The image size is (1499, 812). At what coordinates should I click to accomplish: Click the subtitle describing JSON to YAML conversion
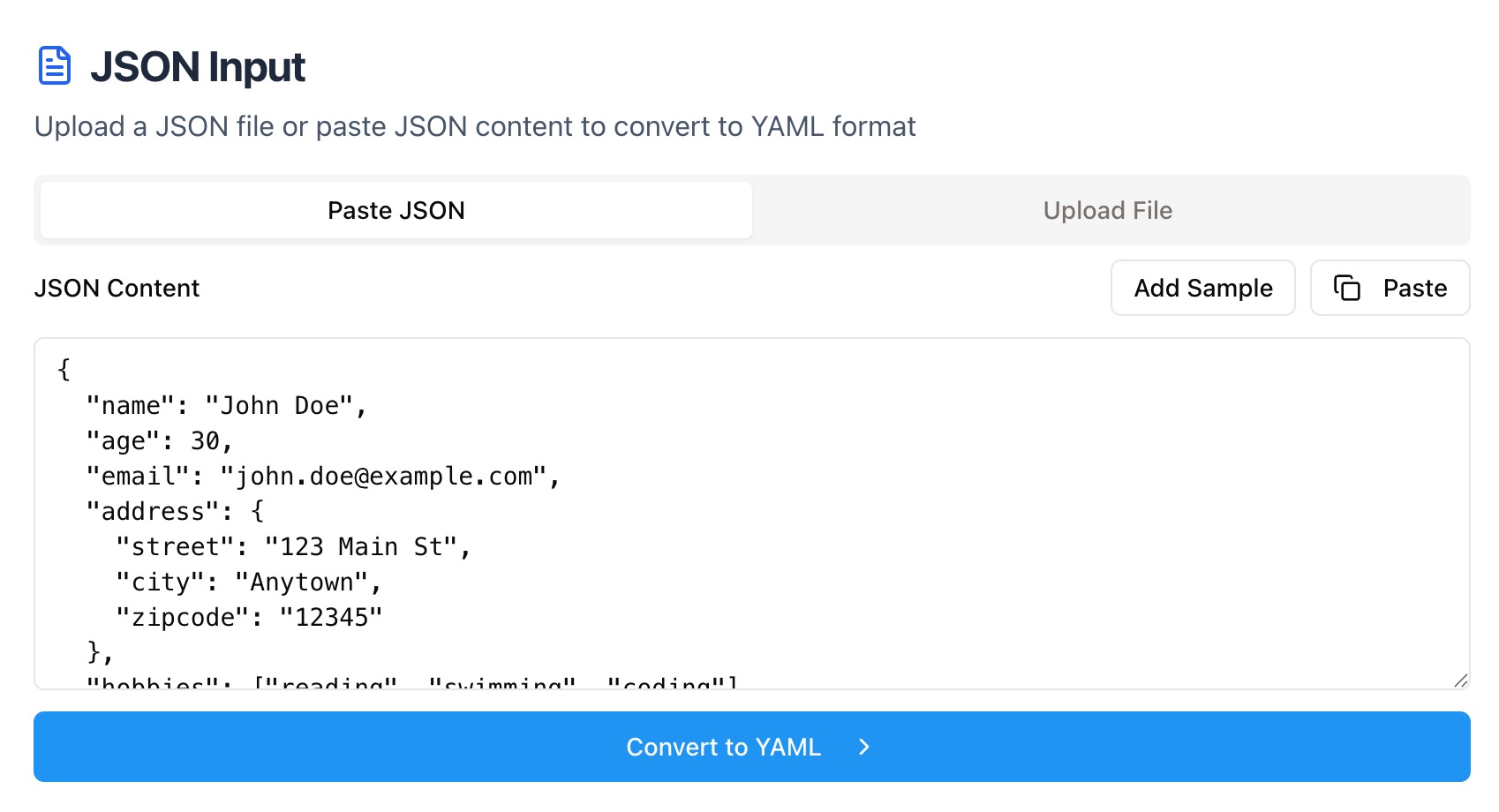(475, 126)
